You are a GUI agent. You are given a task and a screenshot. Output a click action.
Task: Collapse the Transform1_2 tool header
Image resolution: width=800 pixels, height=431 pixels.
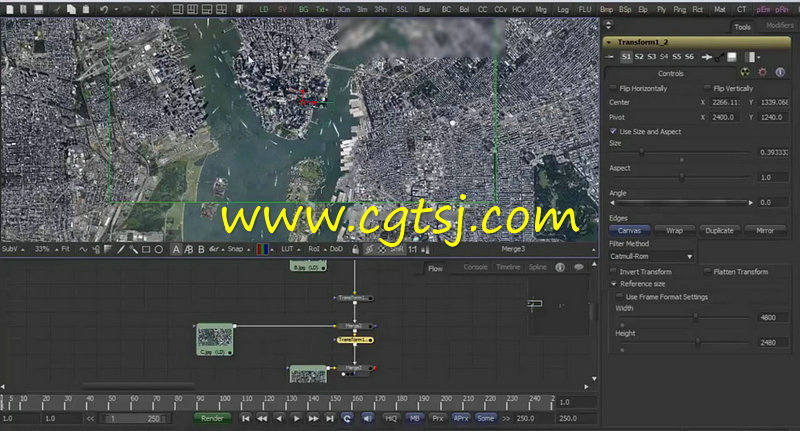[609, 42]
